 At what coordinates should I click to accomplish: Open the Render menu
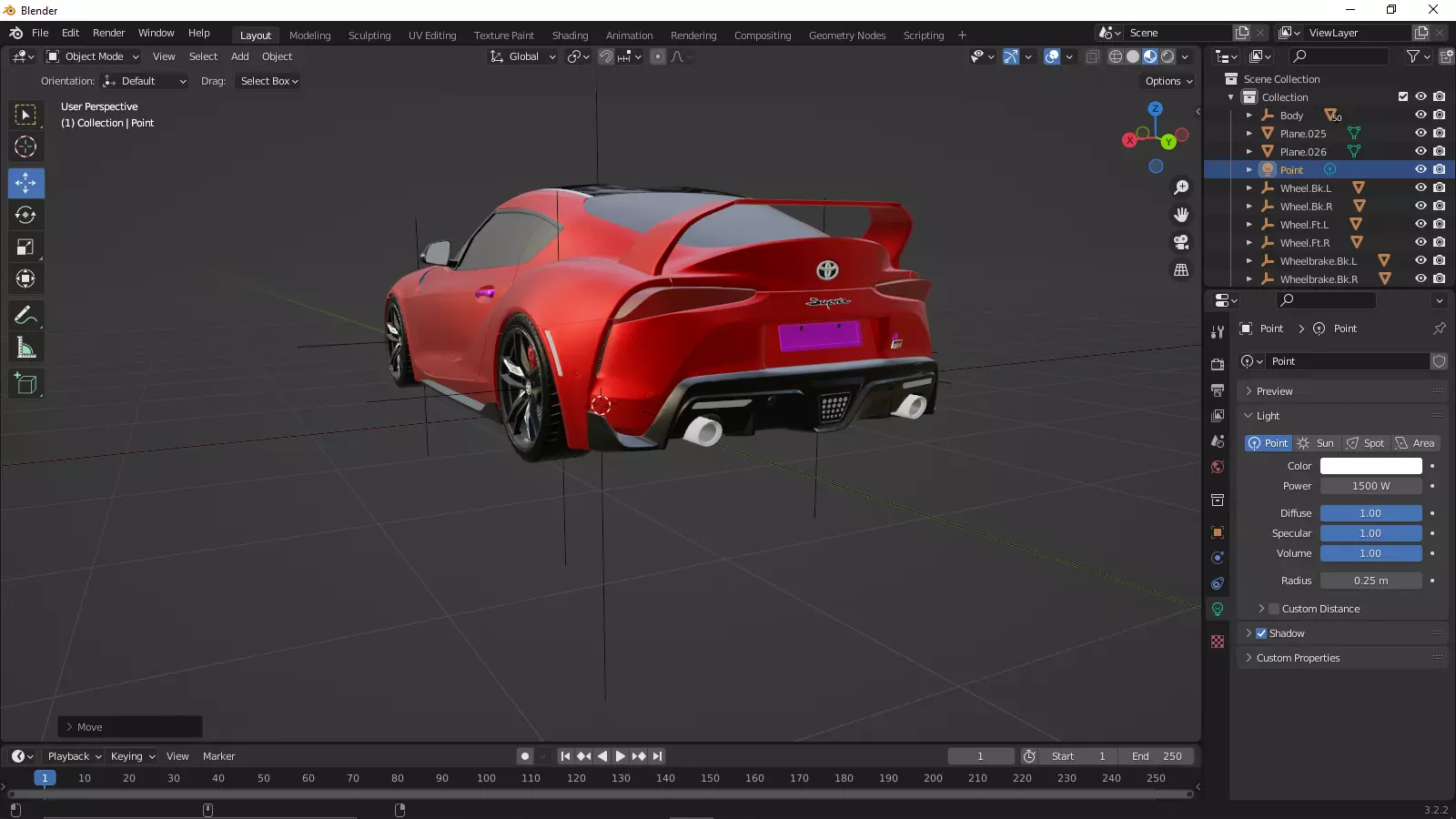[108, 33]
